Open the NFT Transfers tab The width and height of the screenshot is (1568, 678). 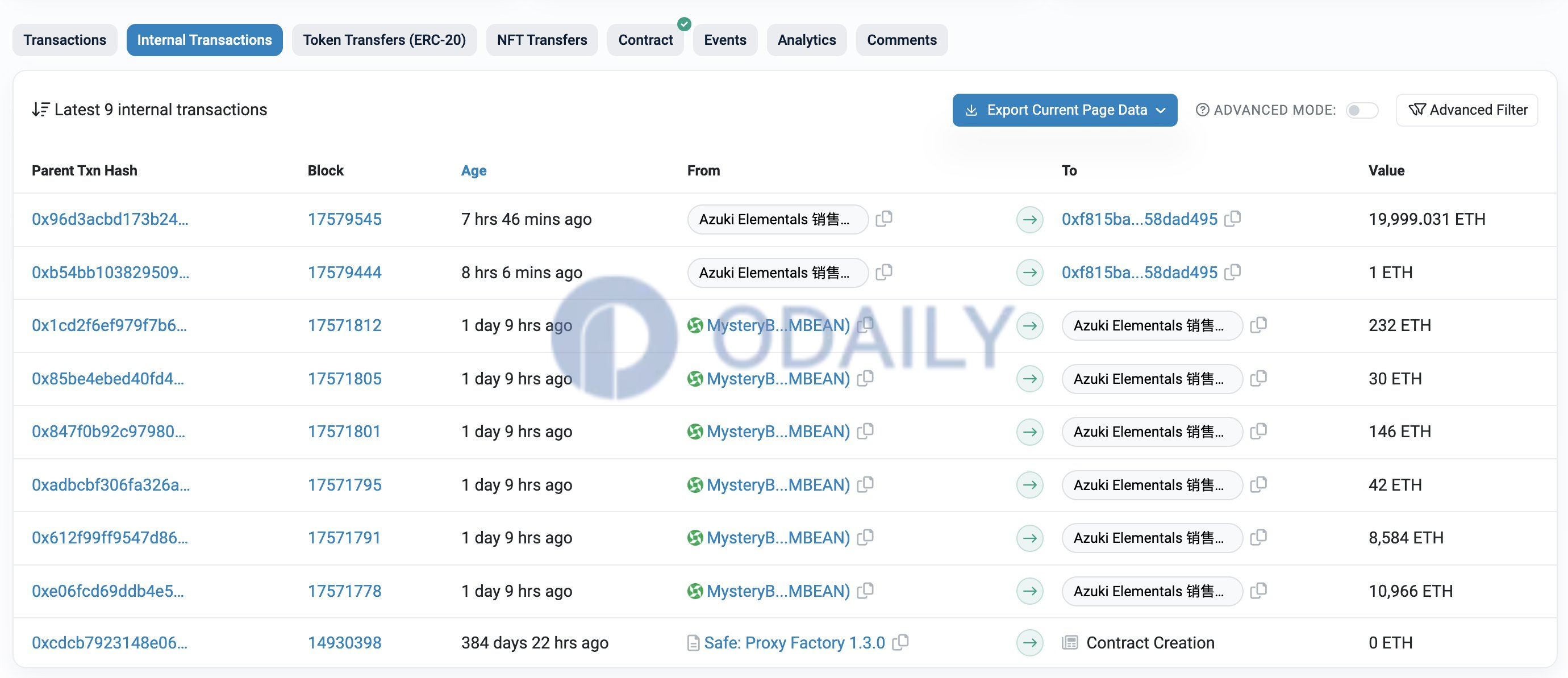542,40
